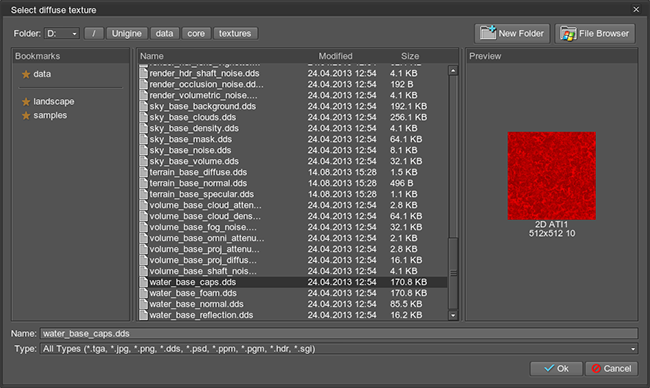The image size is (650, 388).
Task: Select sky_base_noise.dds
Action: (x=293, y=150)
